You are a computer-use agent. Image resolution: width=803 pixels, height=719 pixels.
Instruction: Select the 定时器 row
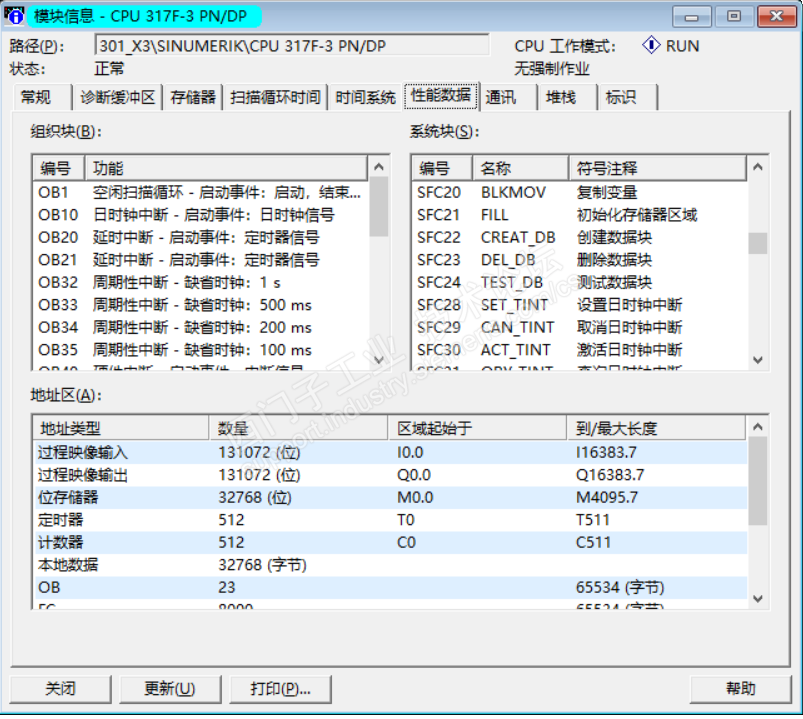point(390,520)
